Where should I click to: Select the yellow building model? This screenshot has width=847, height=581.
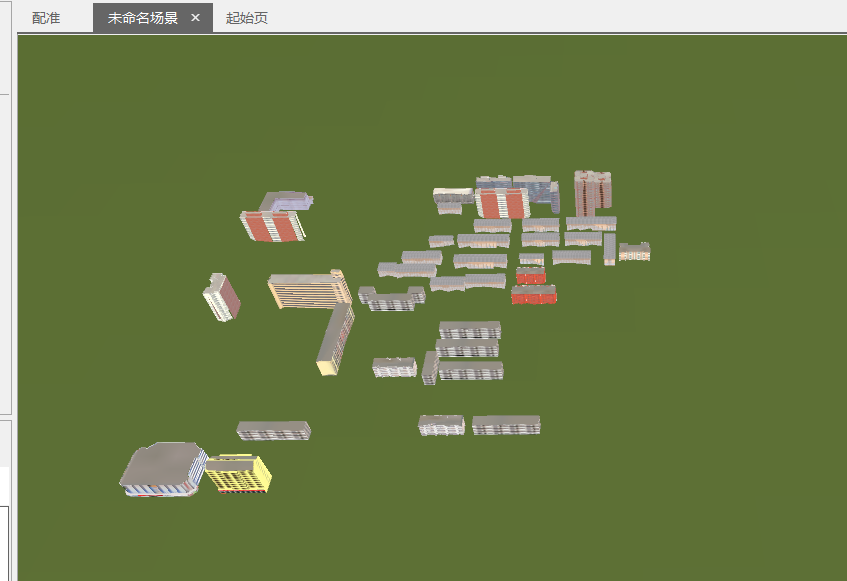coord(238,474)
